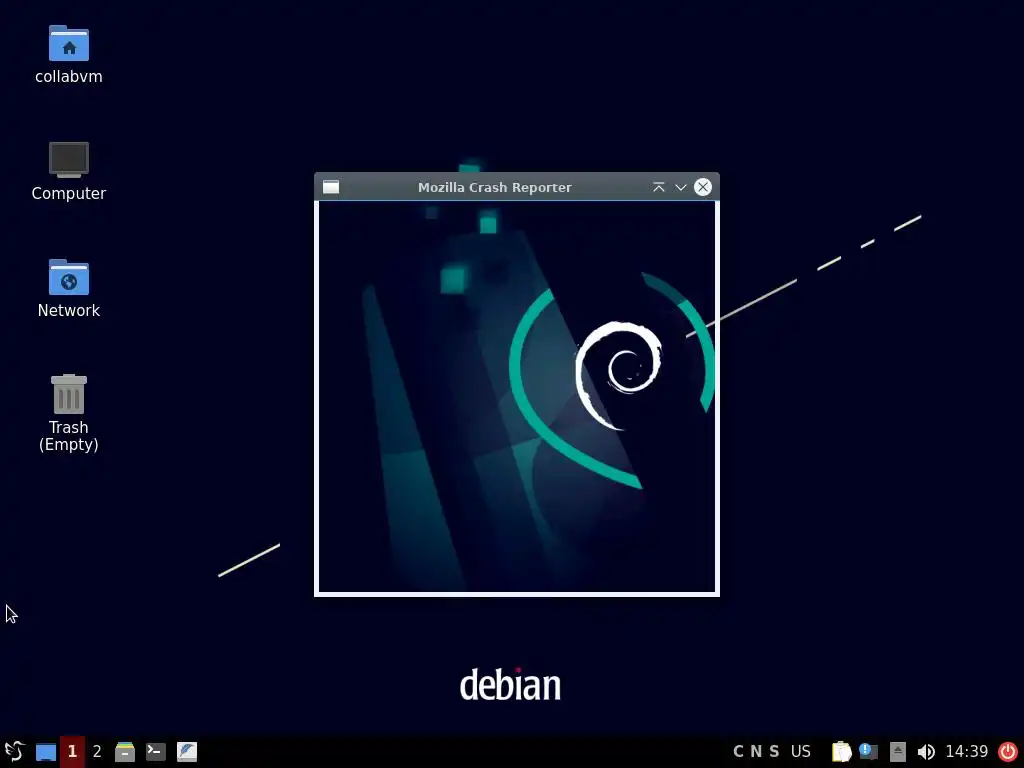Open the notification tray icon with exclamation
This screenshot has width=1024, height=768.
point(868,752)
